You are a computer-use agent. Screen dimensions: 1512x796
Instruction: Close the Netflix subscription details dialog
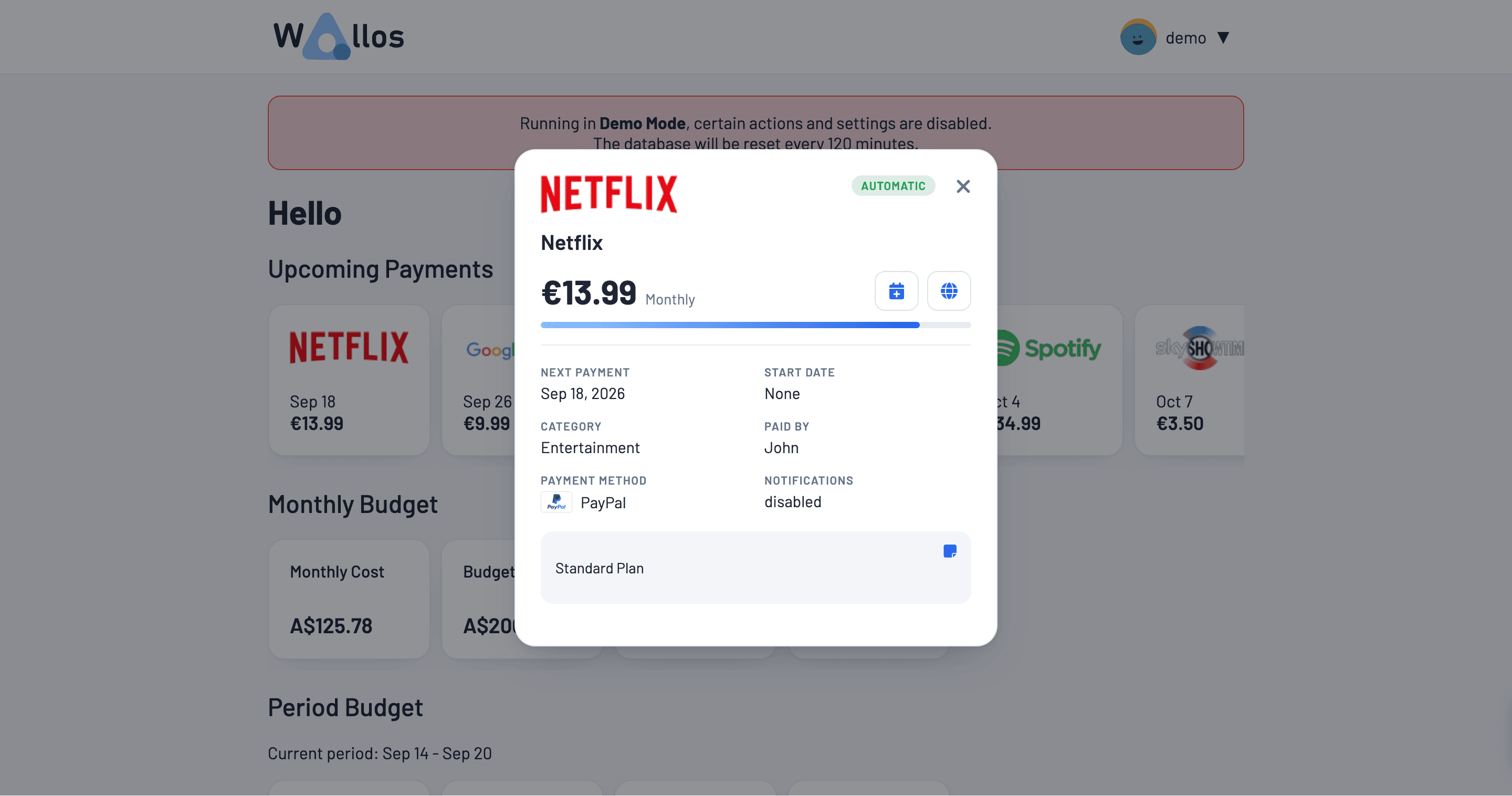963,186
